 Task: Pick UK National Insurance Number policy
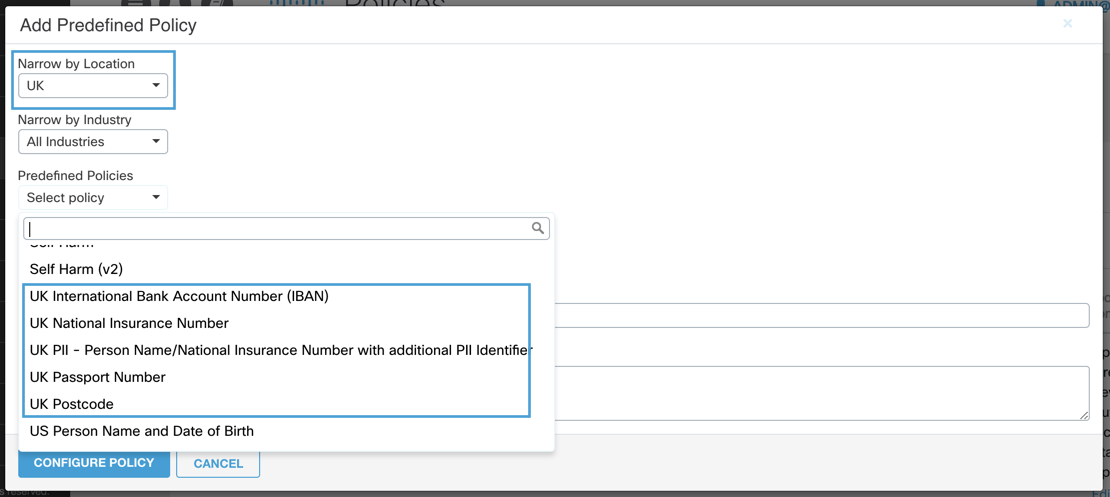point(129,323)
